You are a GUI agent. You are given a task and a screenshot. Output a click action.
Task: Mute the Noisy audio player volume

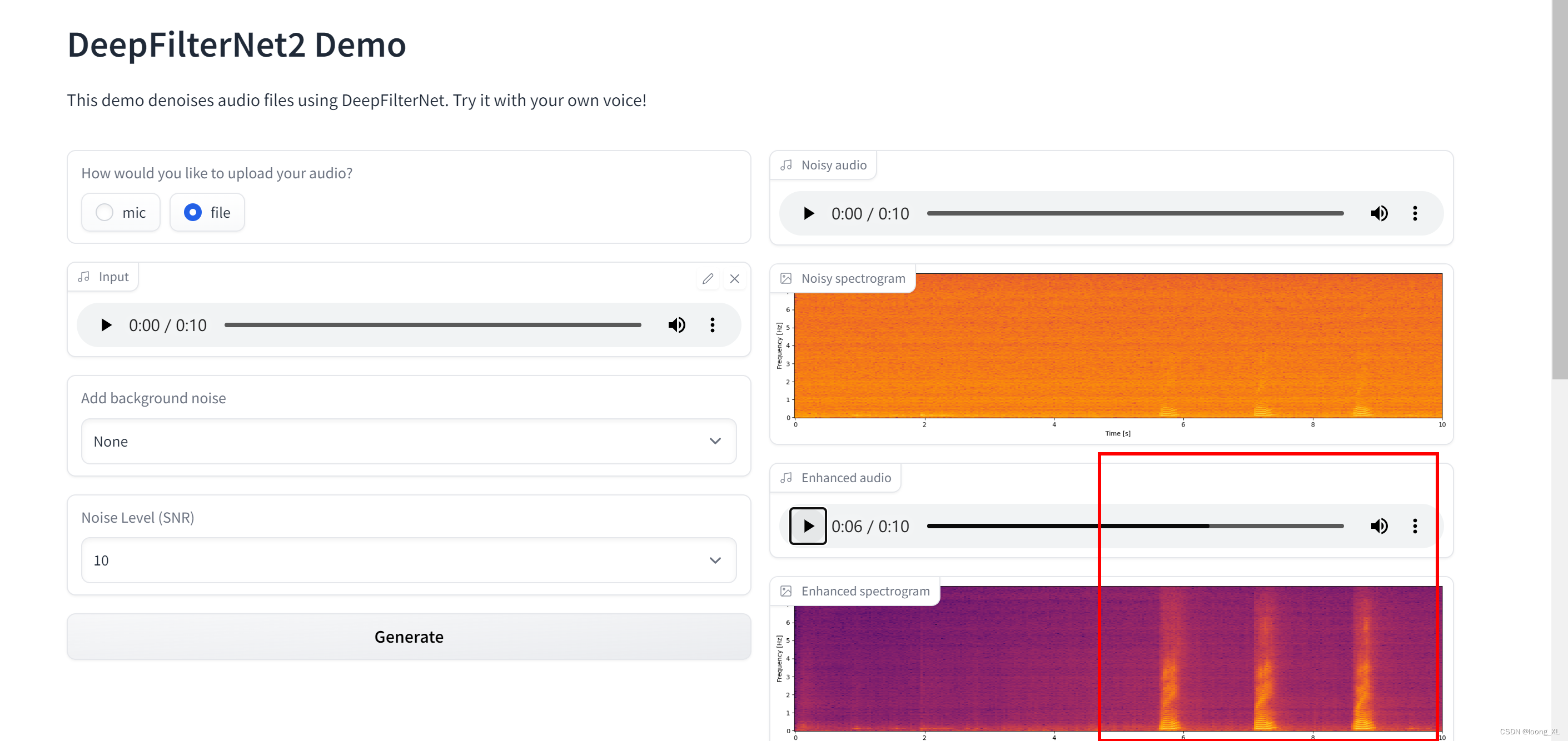point(1380,213)
